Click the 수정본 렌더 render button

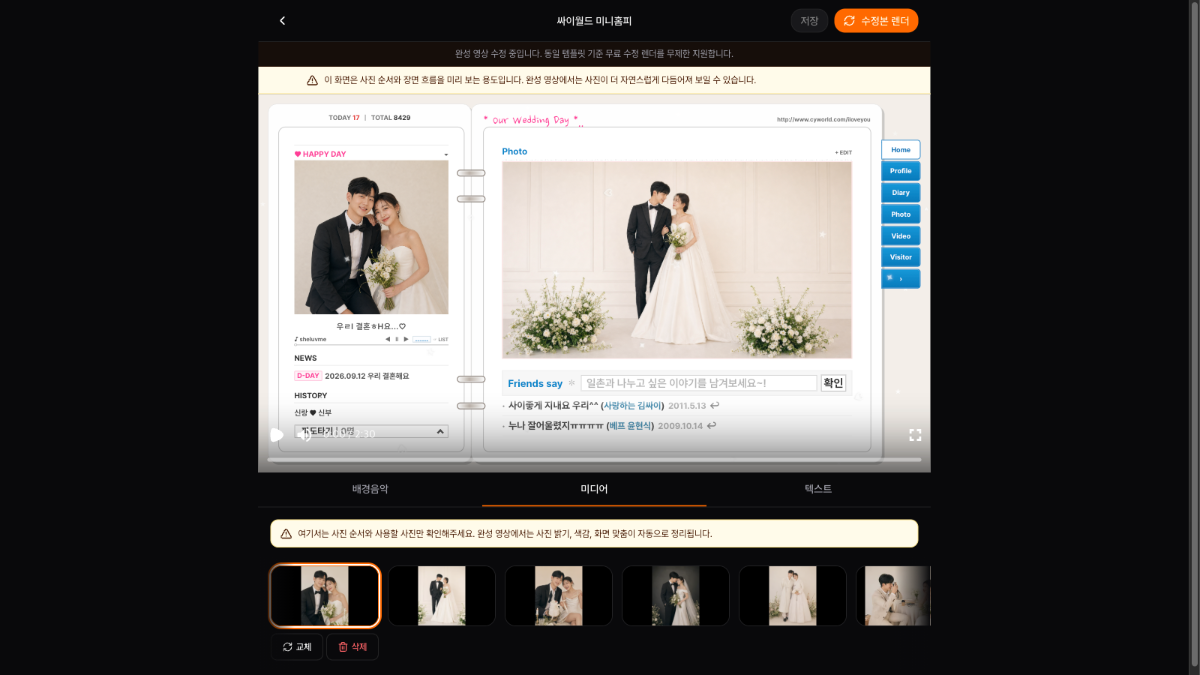pyautogui.click(x=876, y=21)
